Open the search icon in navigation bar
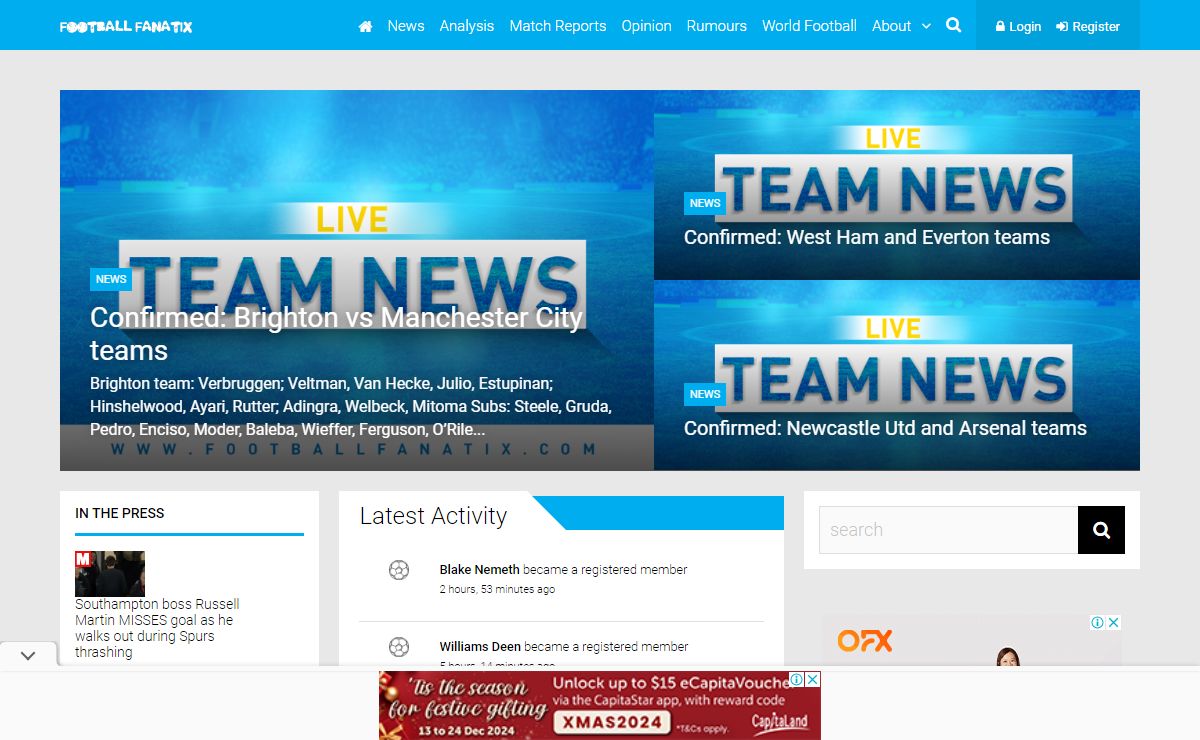Viewport: 1200px width, 740px height. pyautogui.click(x=954, y=25)
